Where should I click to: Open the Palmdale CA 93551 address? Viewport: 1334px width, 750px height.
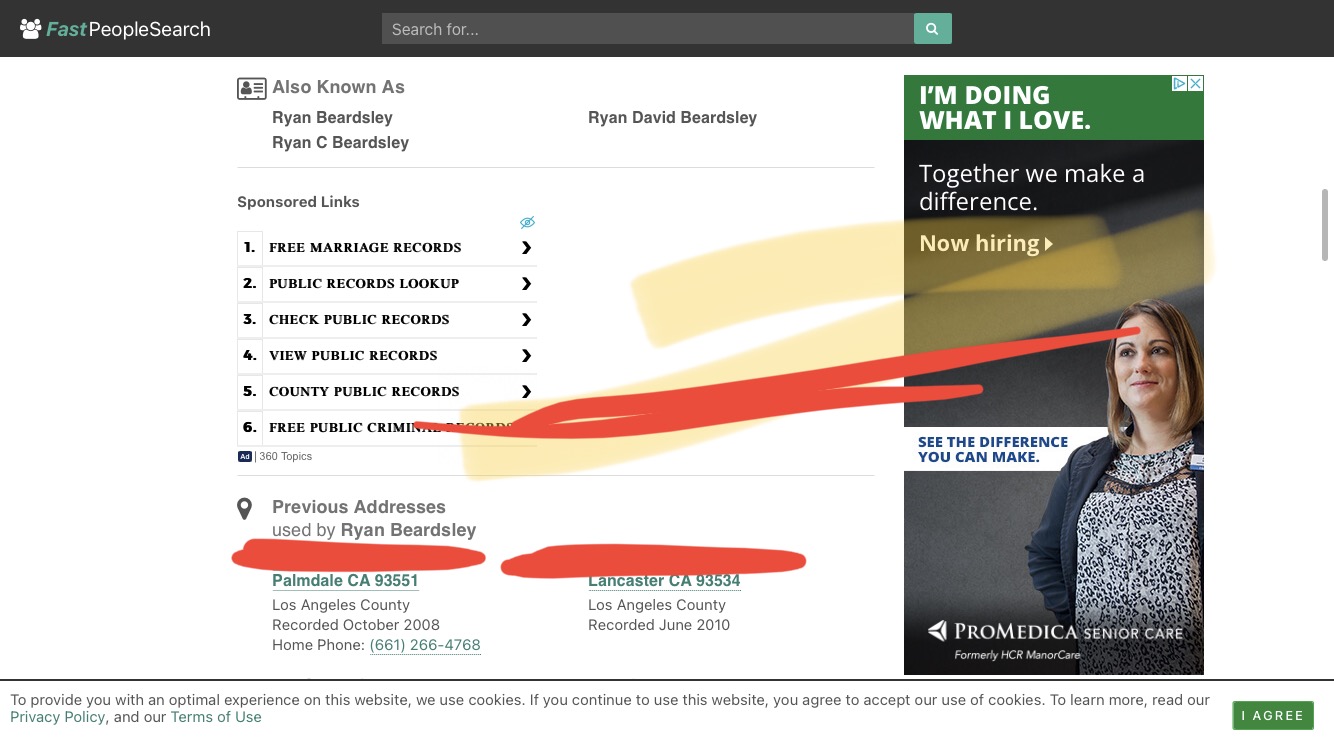[345, 581]
